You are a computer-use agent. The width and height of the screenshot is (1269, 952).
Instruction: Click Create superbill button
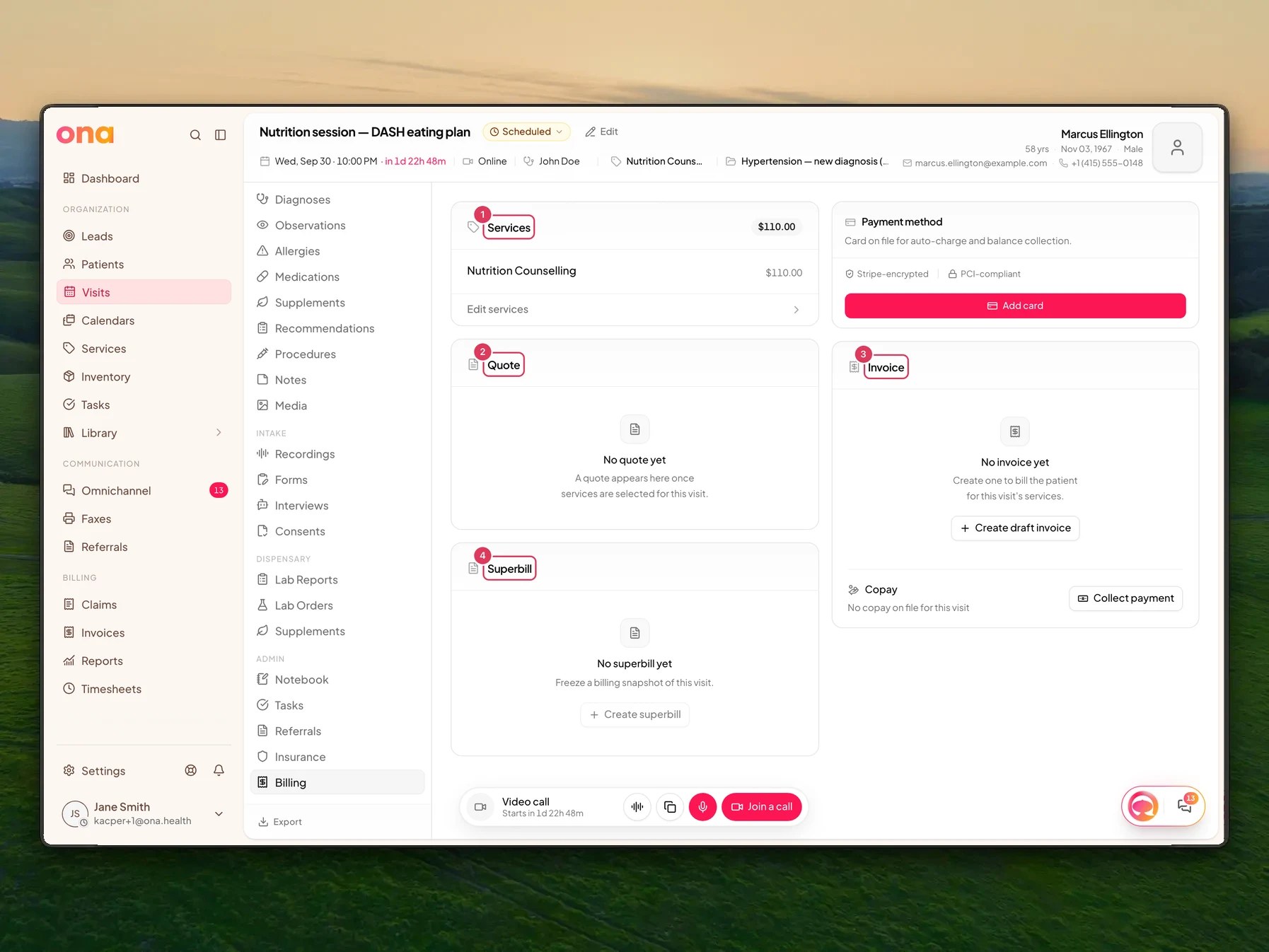634,714
